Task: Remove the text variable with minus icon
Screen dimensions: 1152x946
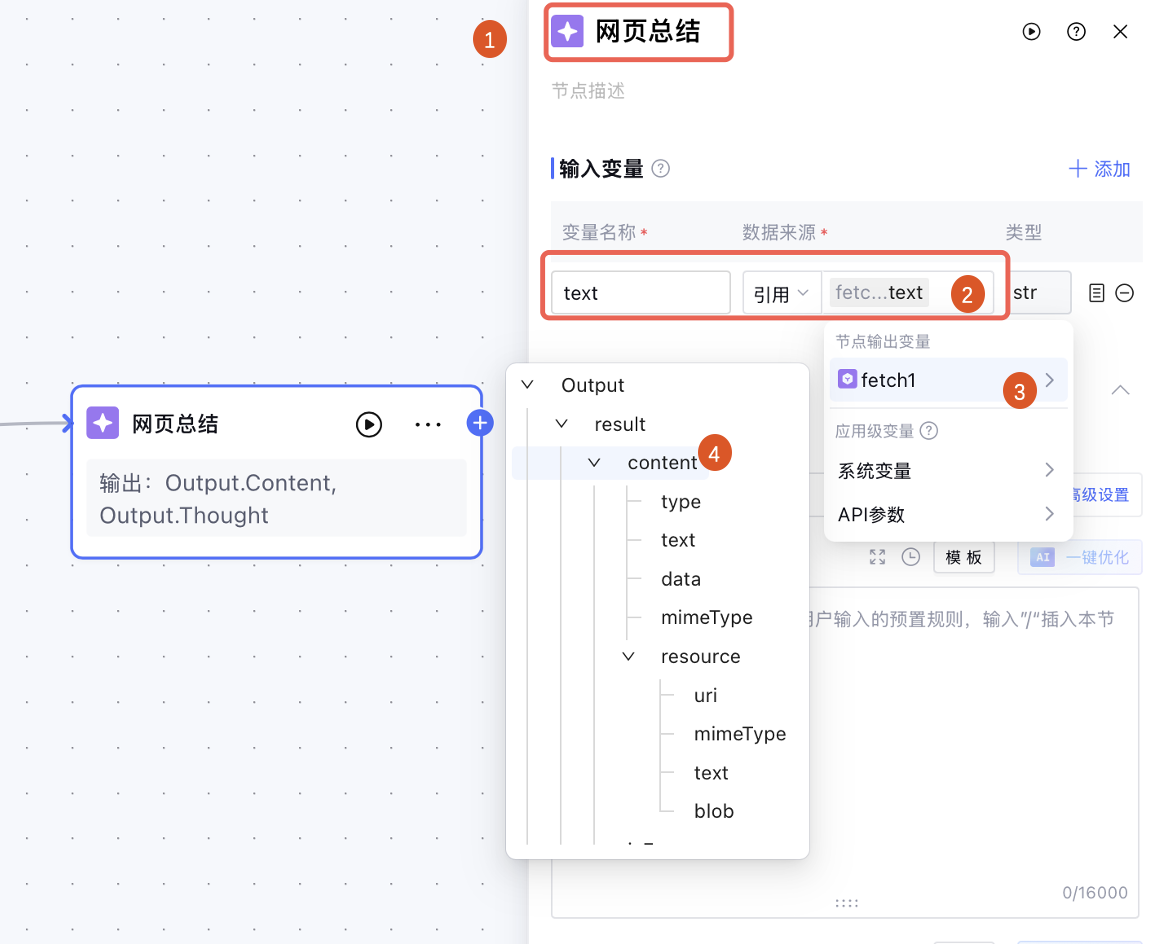Action: pos(1125,293)
